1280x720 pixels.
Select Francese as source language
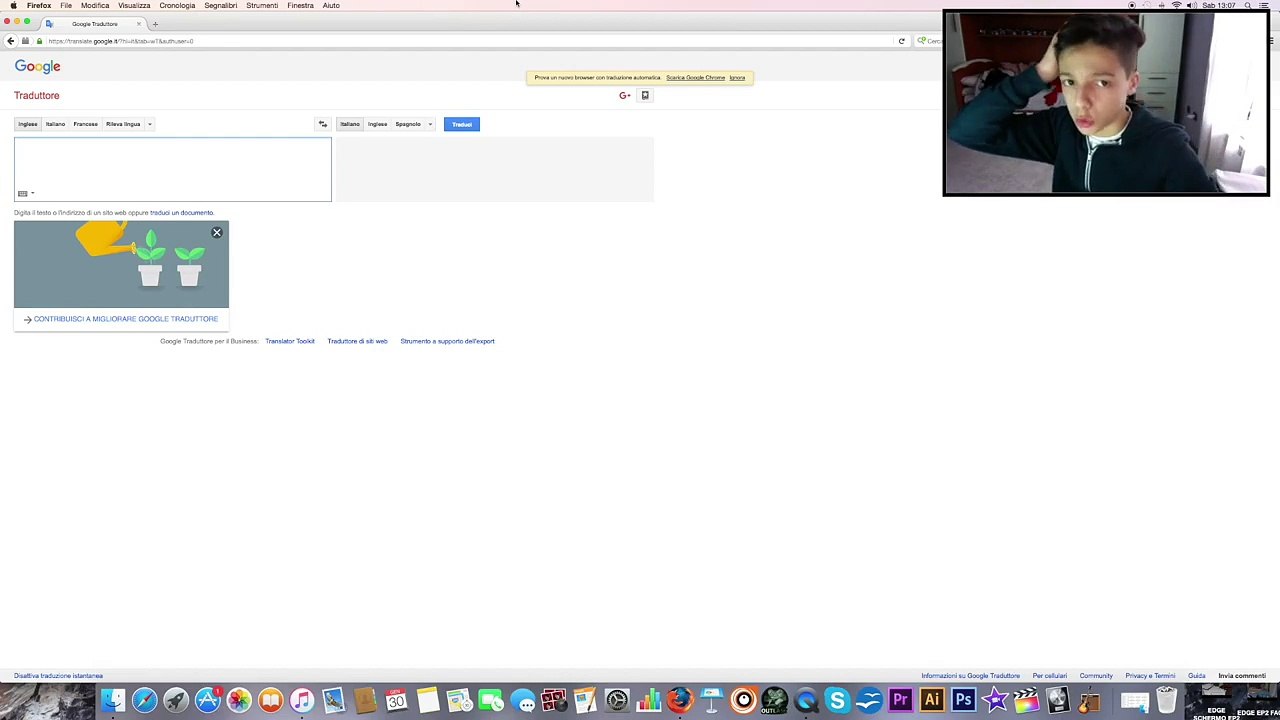[85, 124]
